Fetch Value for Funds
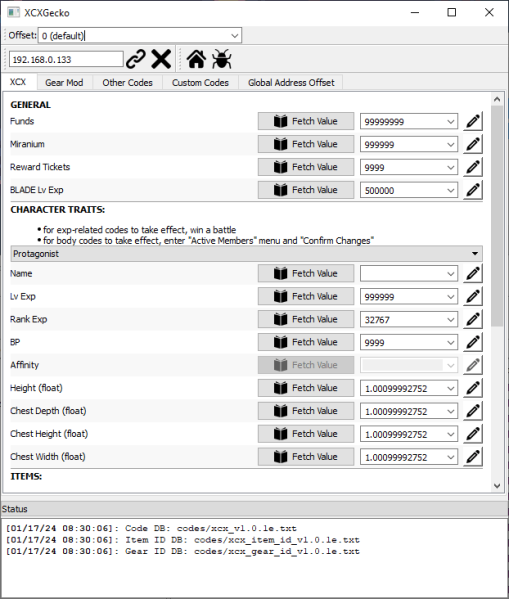 pos(306,121)
